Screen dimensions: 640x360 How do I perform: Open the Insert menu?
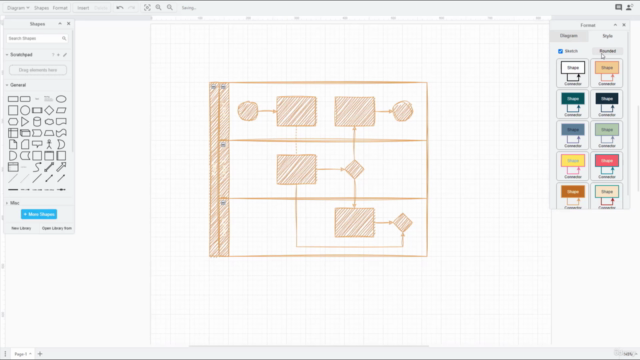click(83, 8)
